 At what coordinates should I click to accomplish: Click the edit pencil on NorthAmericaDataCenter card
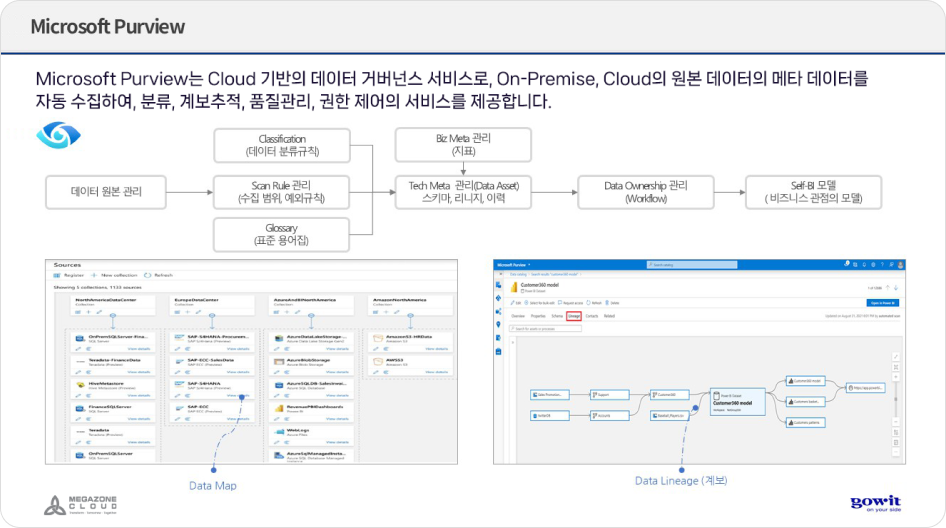(x=99, y=312)
